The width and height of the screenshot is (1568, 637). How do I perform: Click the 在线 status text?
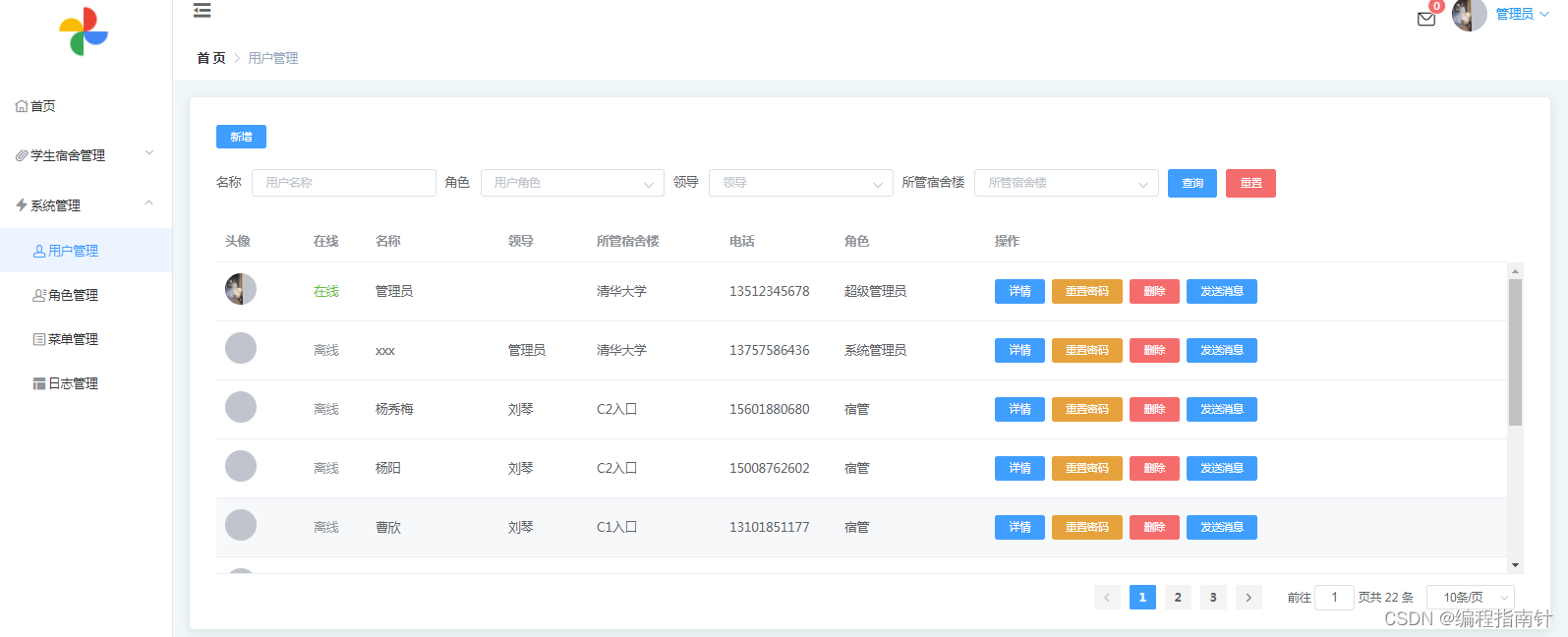326,291
